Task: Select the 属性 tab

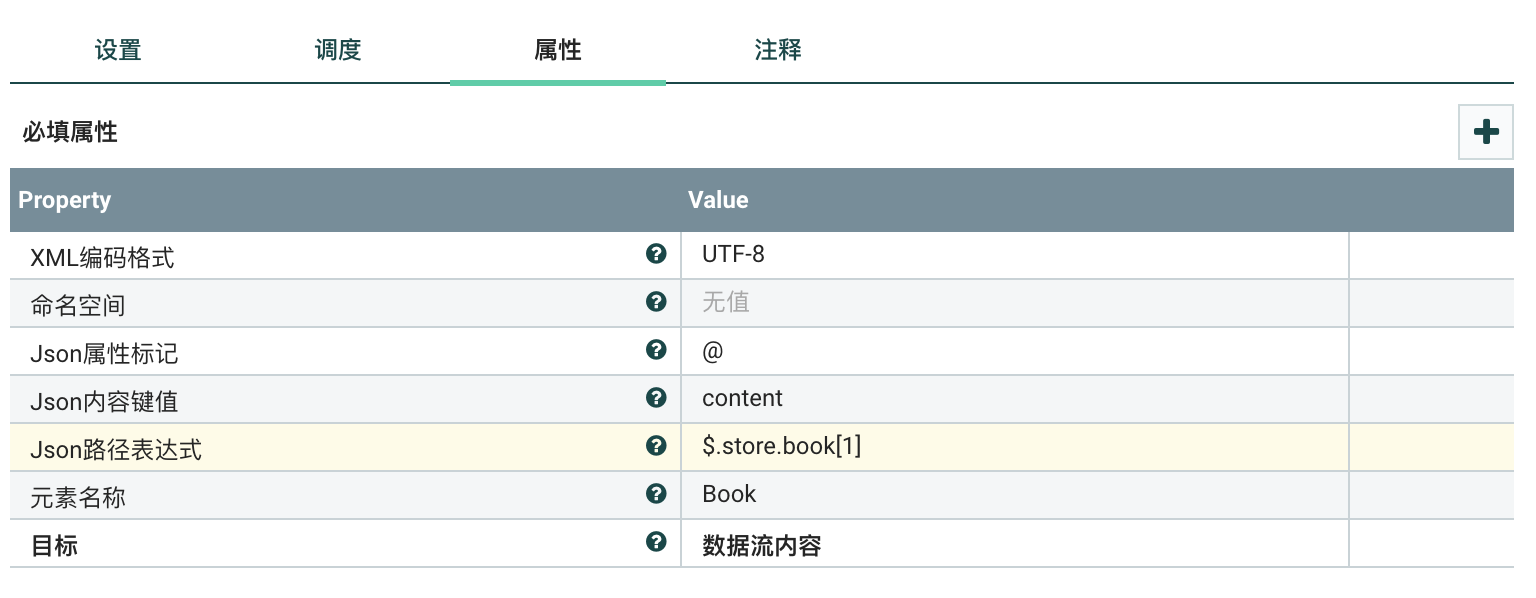Action: pos(558,50)
